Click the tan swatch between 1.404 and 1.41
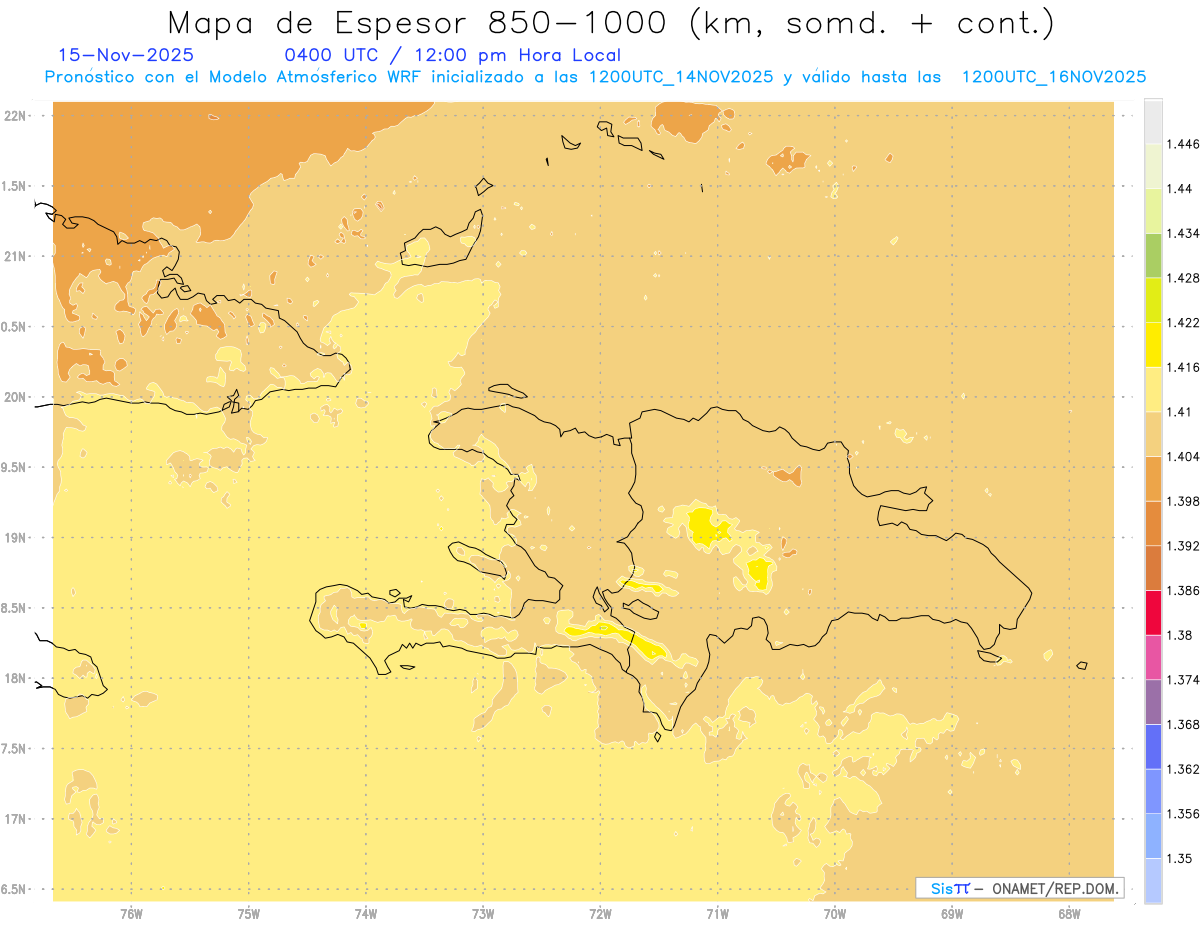This screenshot has width=1200, height=927. [1152, 434]
